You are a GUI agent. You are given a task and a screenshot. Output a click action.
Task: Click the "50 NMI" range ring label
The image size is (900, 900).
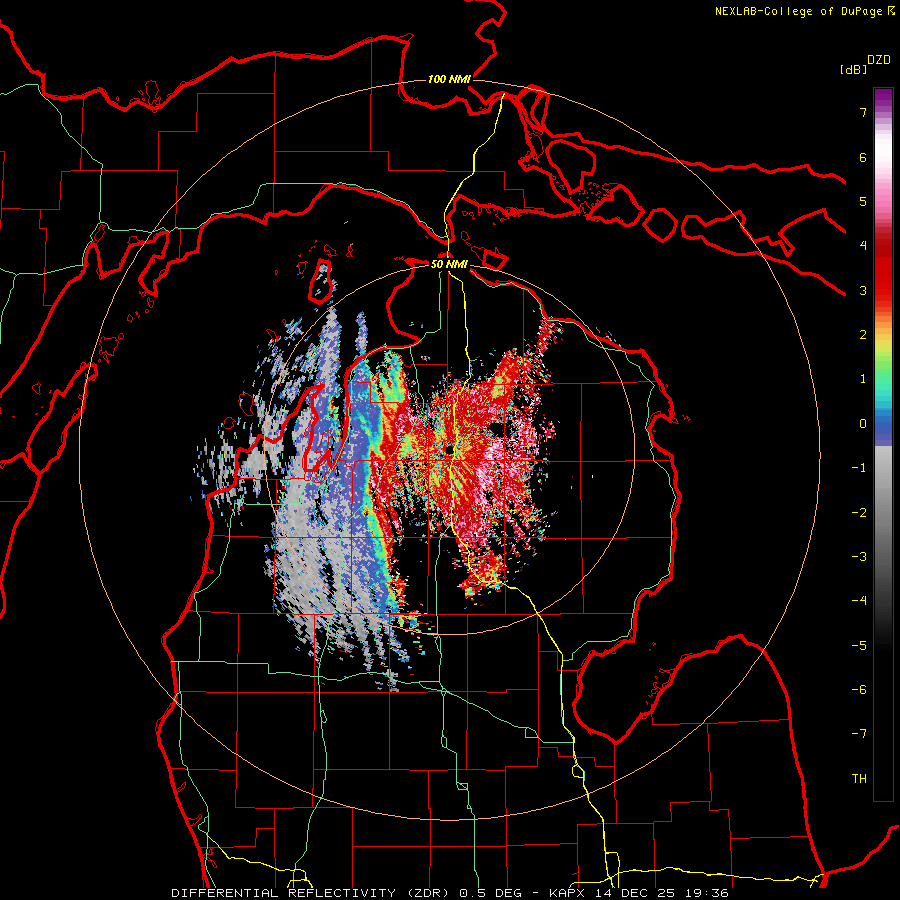449,265
